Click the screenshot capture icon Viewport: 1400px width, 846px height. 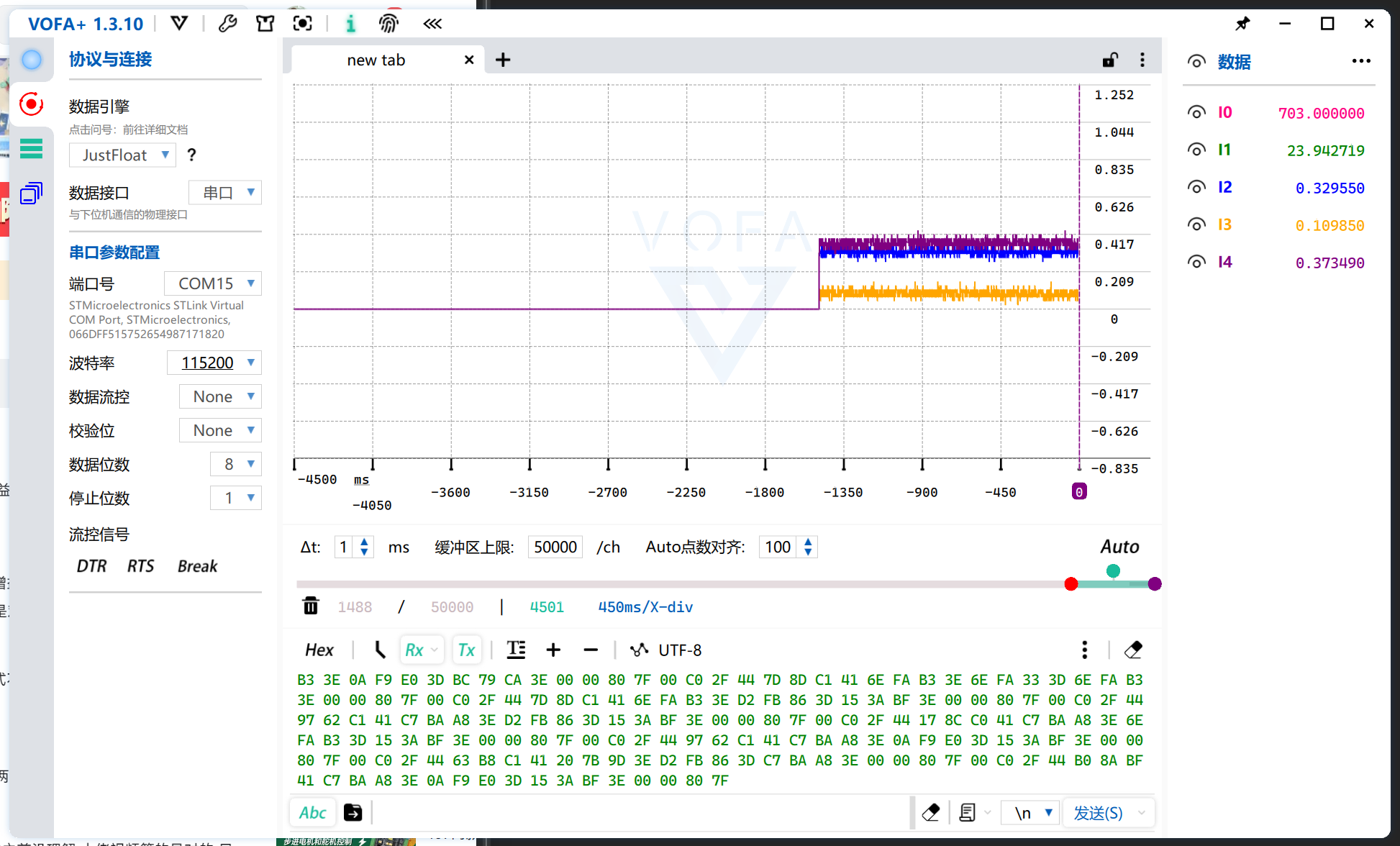303,24
